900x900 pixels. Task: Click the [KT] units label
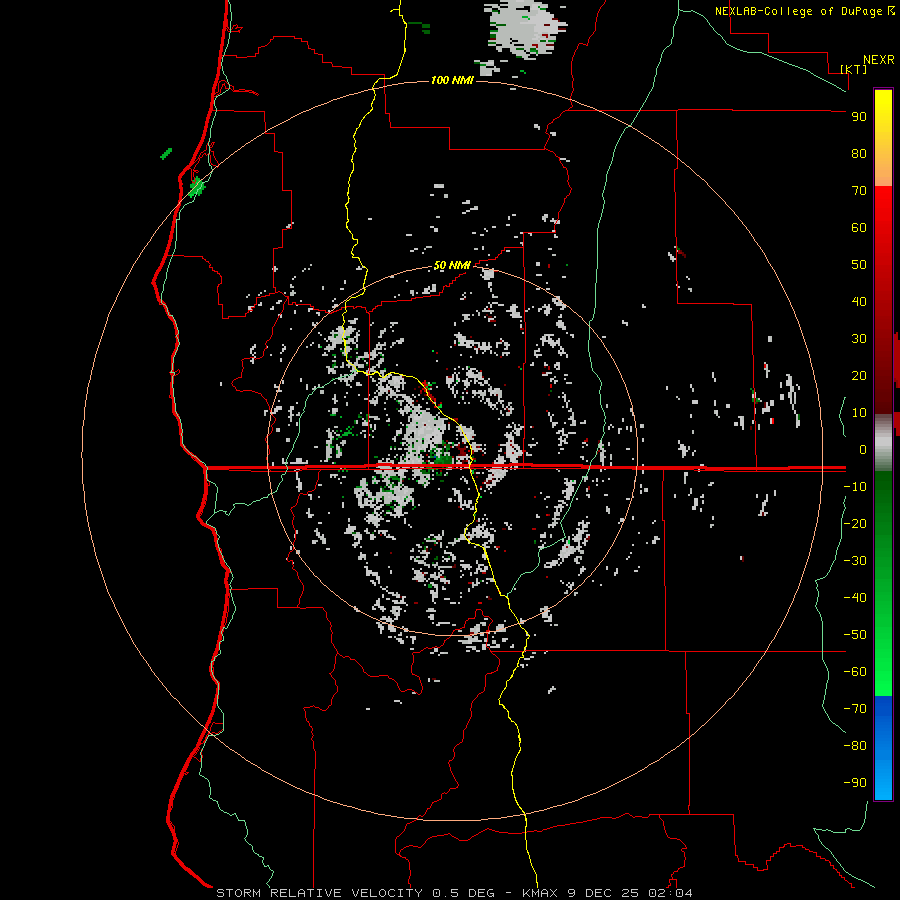coord(853,69)
